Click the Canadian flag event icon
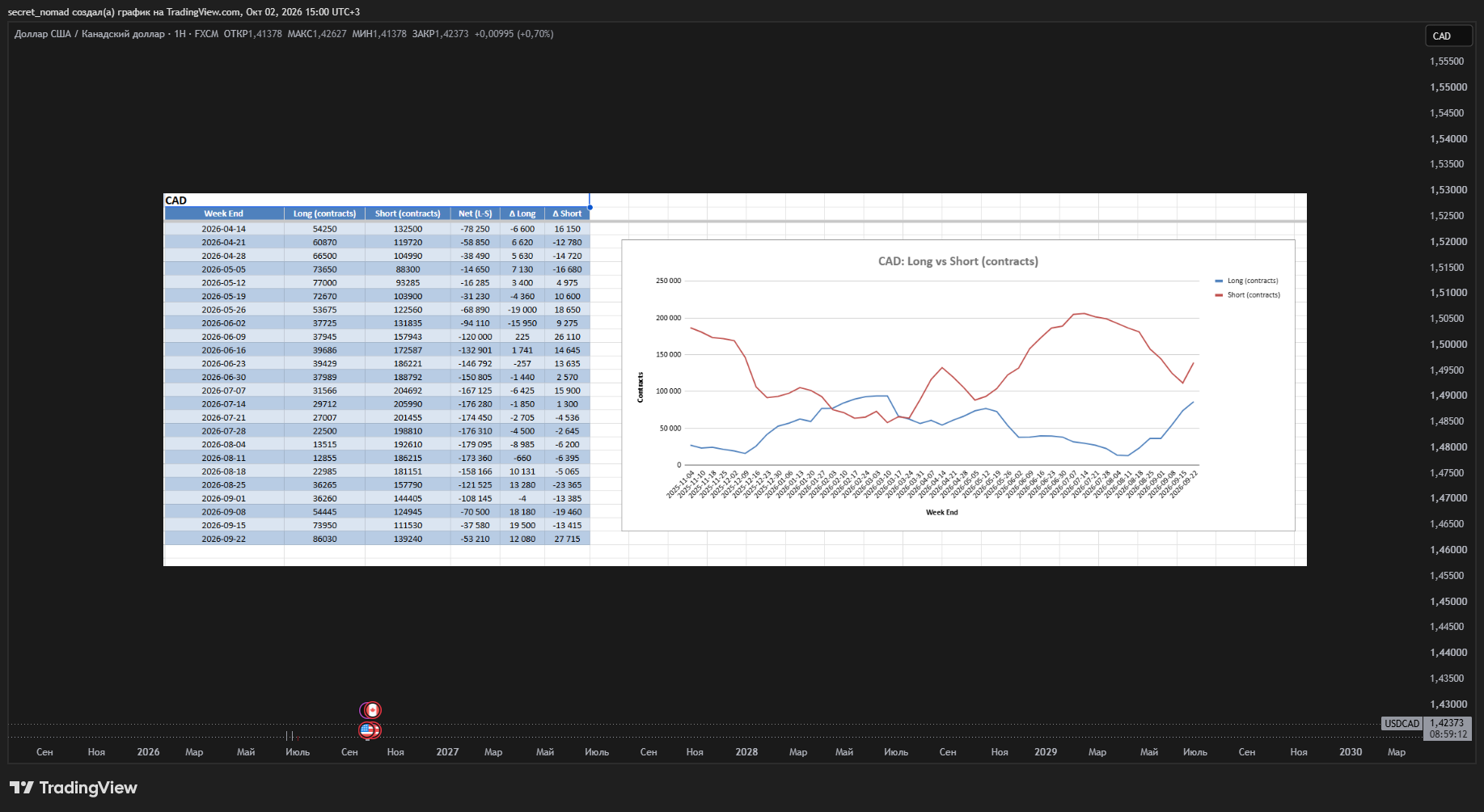Image resolution: width=1484 pixels, height=812 pixels. pos(371,710)
